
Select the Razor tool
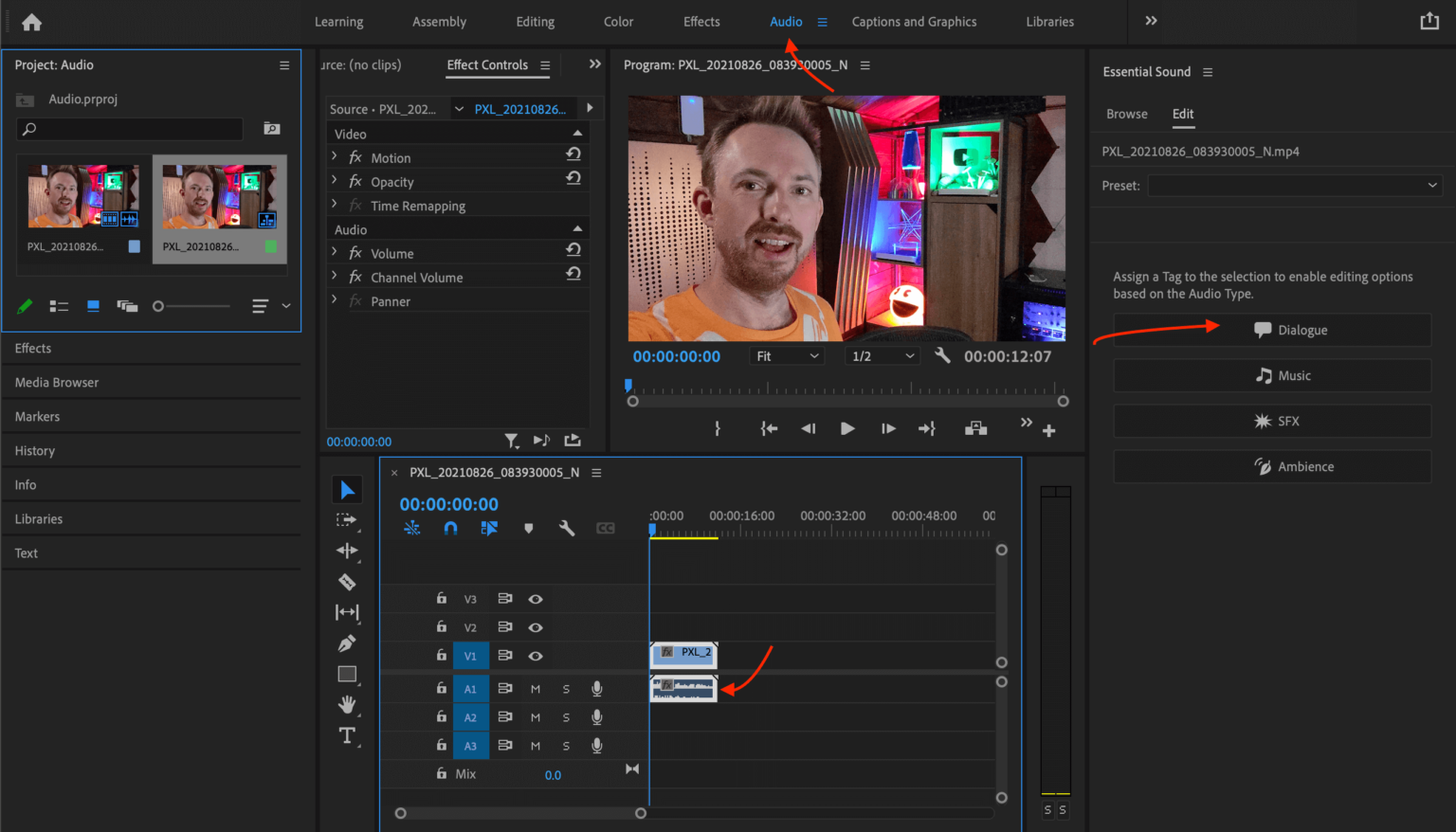[347, 582]
